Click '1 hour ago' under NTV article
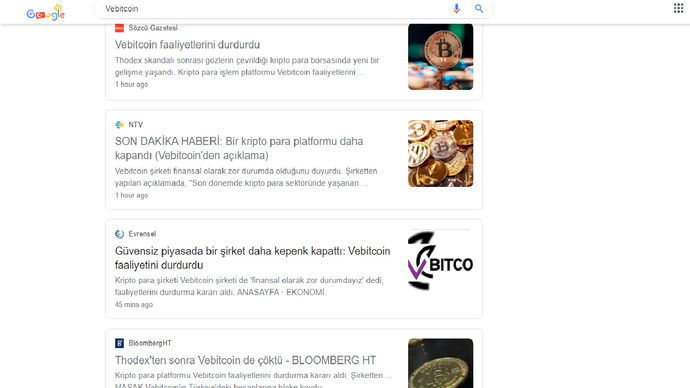The width and height of the screenshot is (690, 388). click(x=132, y=195)
